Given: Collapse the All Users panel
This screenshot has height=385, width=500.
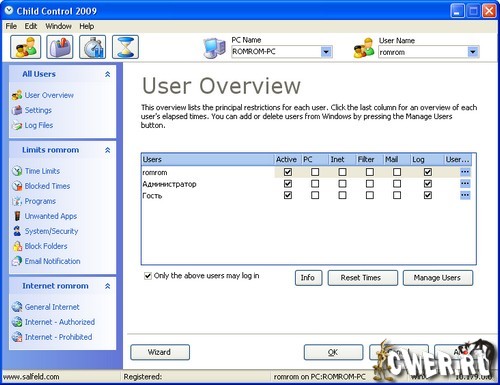Looking at the screenshot, I should point(107,74).
